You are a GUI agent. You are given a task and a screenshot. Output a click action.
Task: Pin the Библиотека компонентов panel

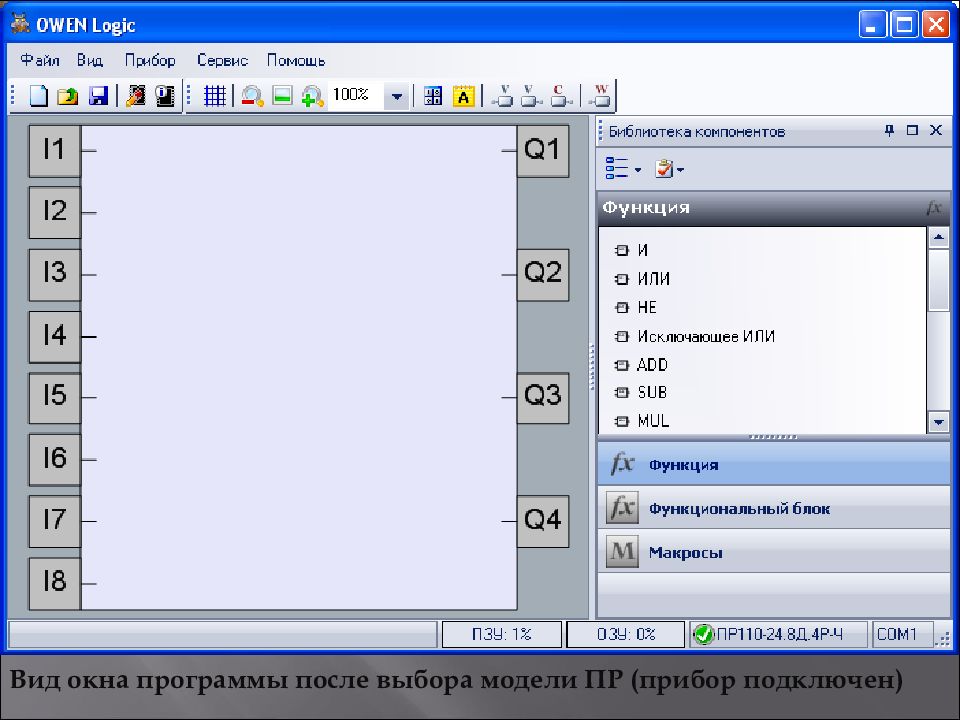click(x=890, y=130)
